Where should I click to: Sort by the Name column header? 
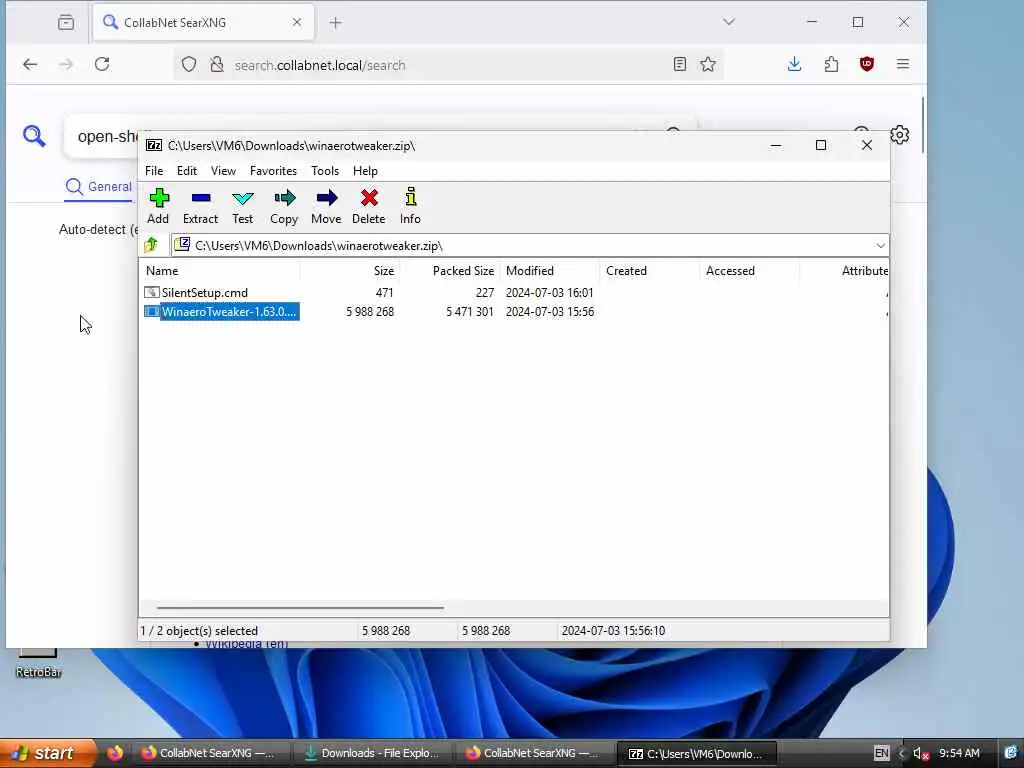pos(221,270)
